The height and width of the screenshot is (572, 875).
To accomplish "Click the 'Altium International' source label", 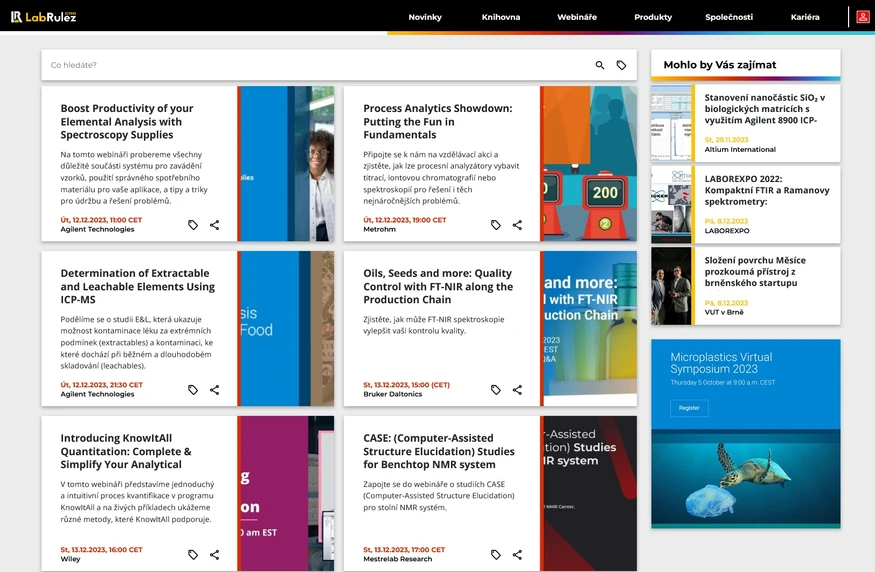I will (x=740, y=150).
